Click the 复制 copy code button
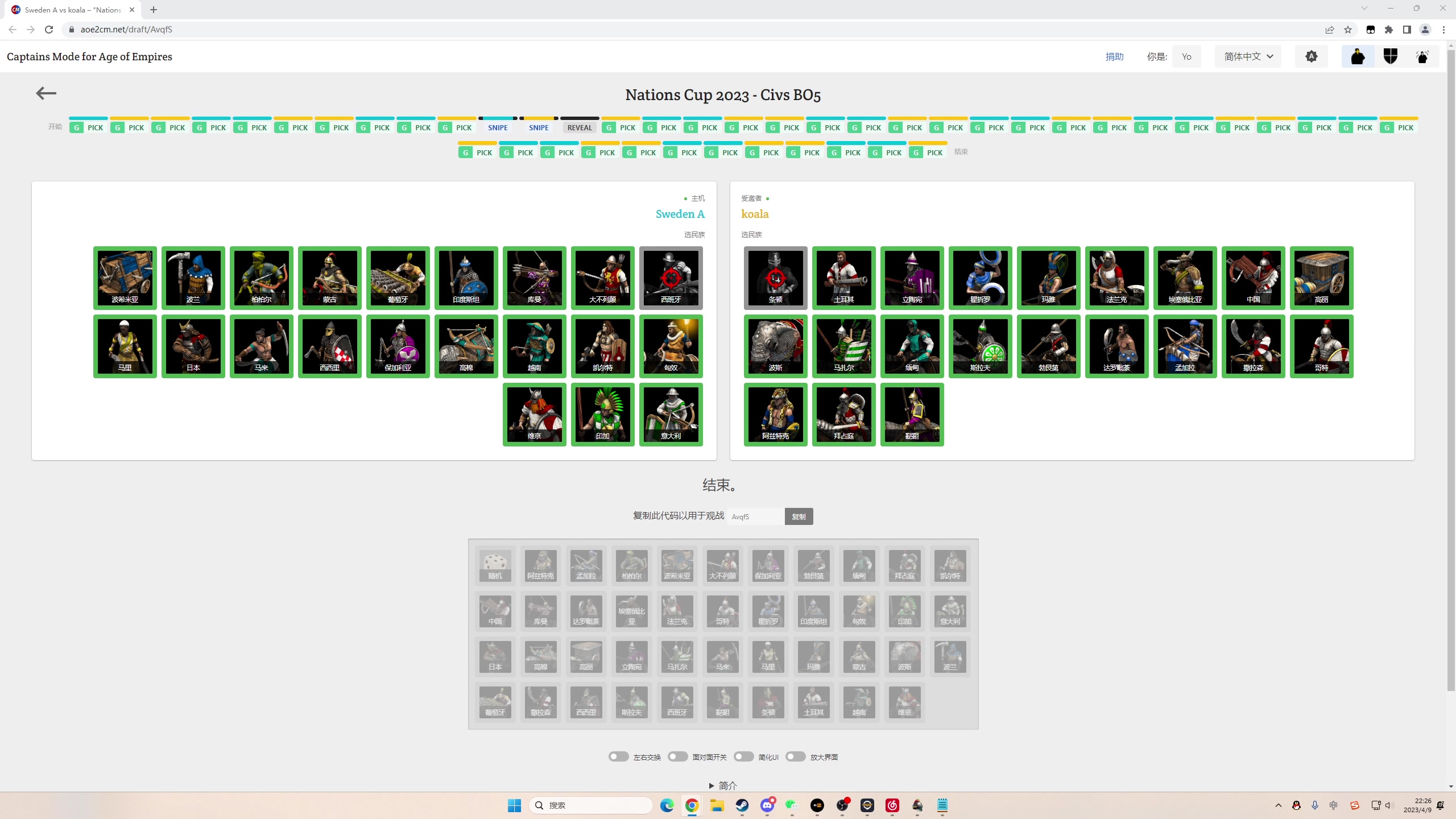Viewport: 1456px width, 819px height. [x=799, y=516]
